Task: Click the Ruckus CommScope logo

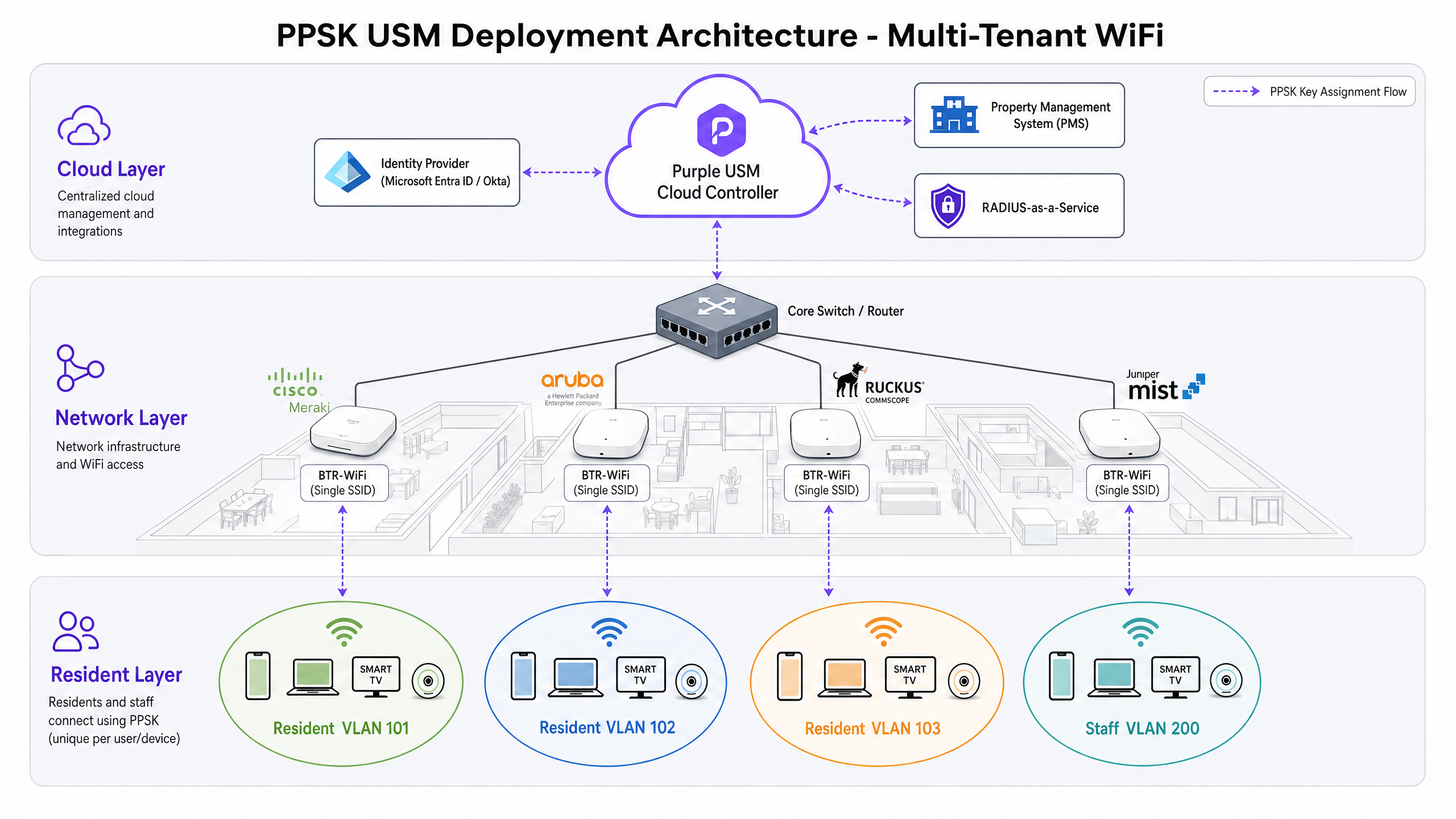Action: point(879,383)
